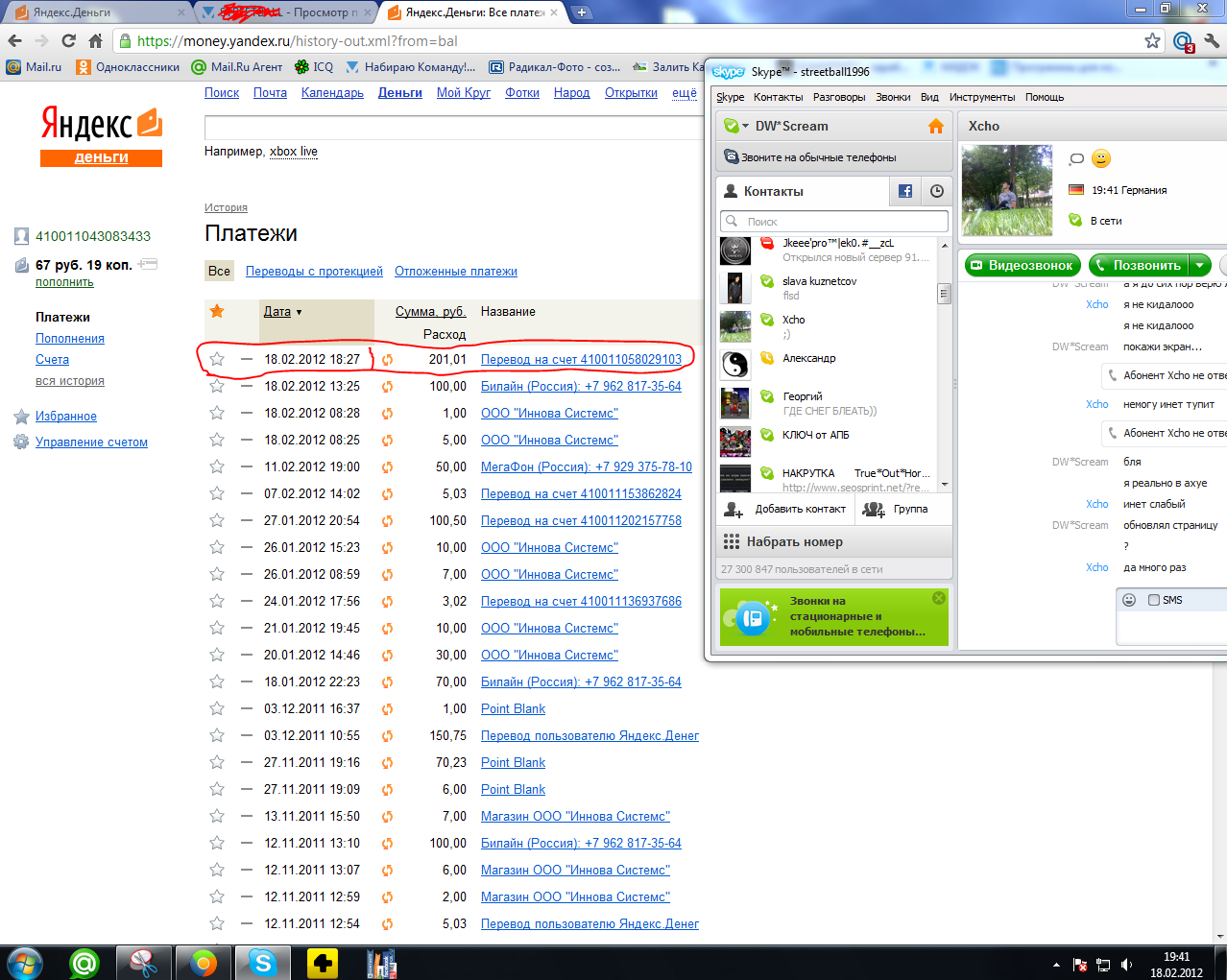Open the вся история link
This screenshot has width=1227, height=980.
[x=70, y=380]
